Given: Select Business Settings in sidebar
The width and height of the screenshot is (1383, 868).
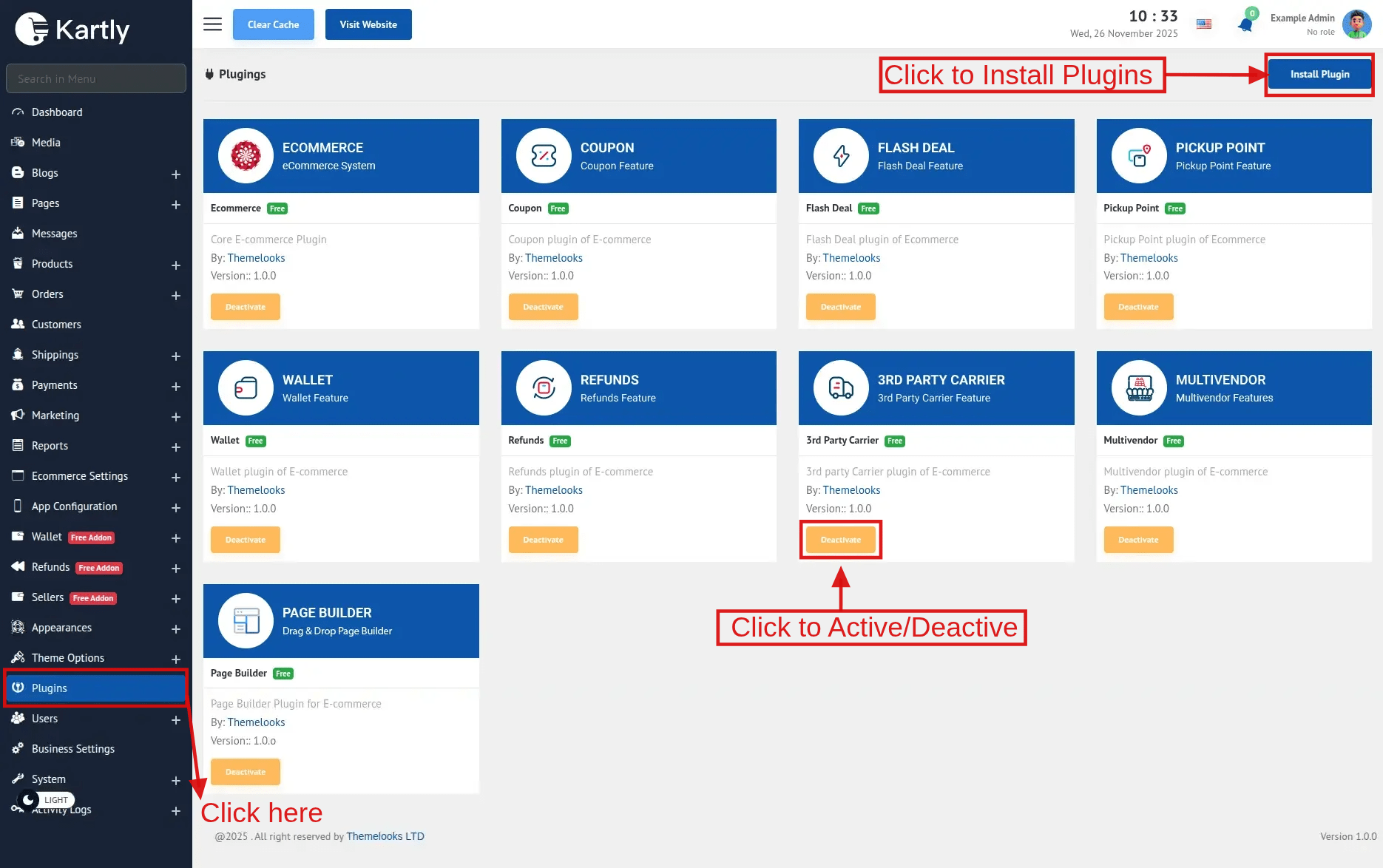Looking at the screenshot, I should (73, 749).
